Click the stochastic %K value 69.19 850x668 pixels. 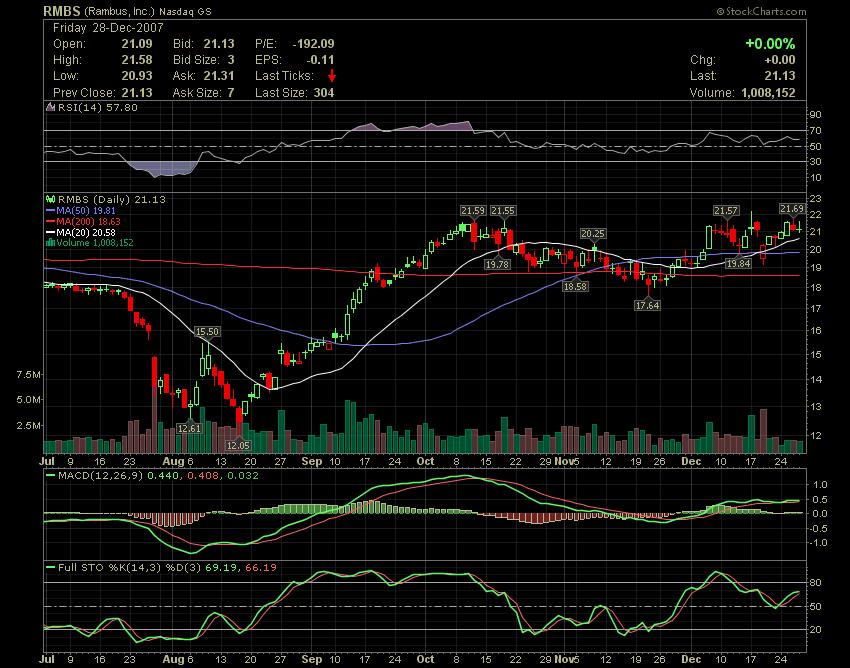219,568
